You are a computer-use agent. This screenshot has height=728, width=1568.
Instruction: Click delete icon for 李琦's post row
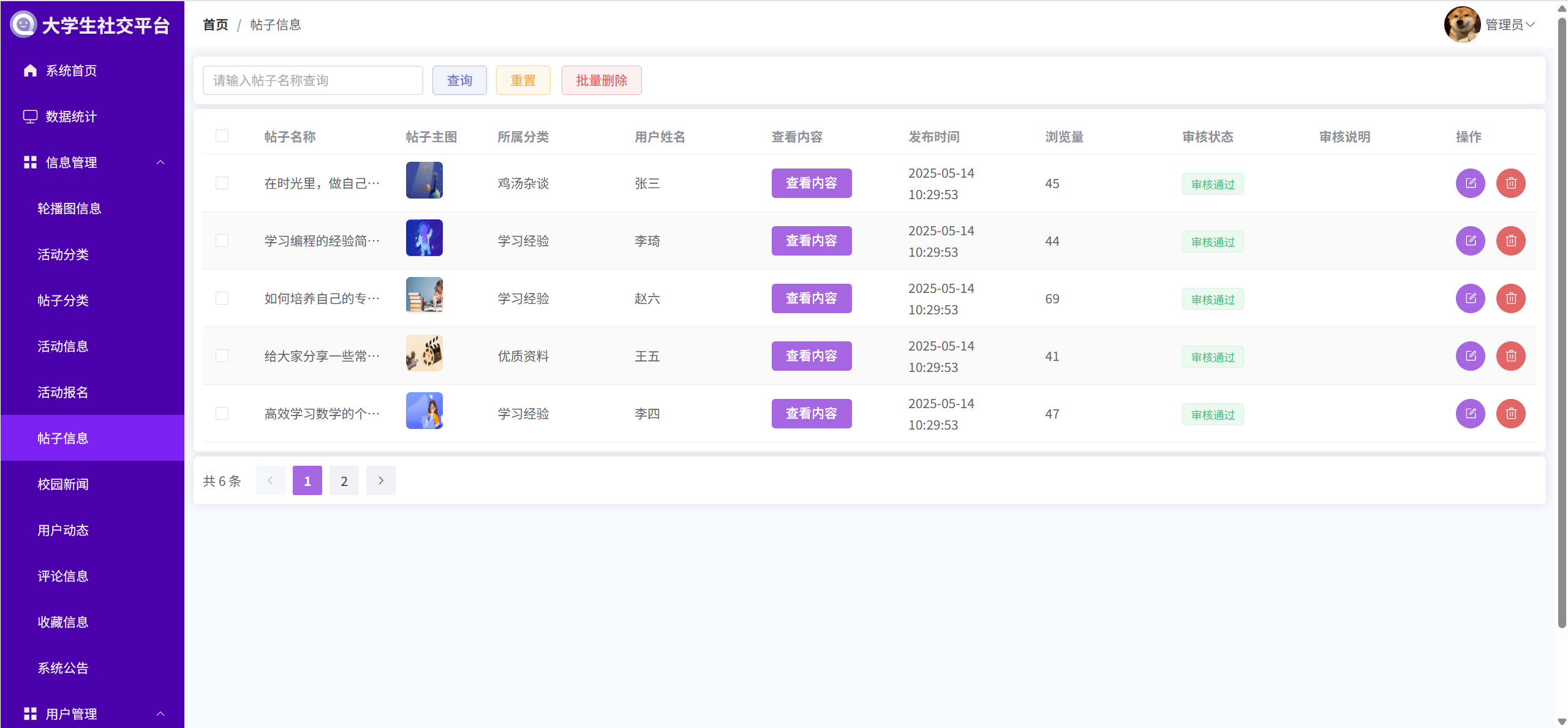click(x=1510, y=241)
